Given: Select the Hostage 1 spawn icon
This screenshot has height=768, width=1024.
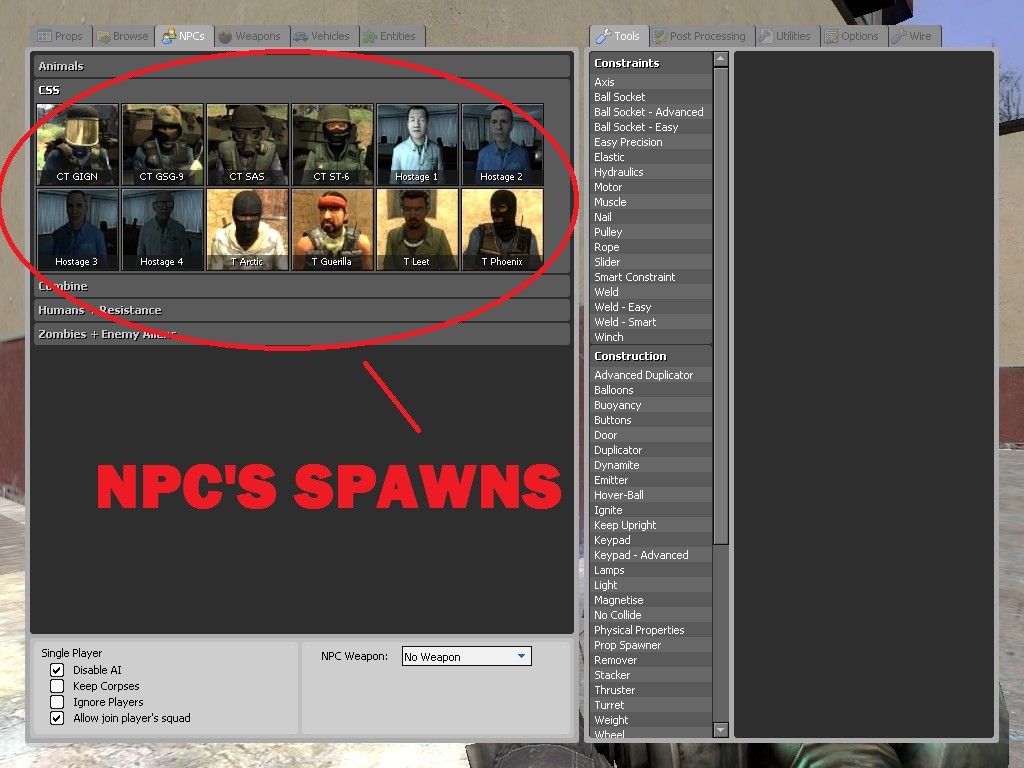Looking at the screenshot, I should (417, 144).
